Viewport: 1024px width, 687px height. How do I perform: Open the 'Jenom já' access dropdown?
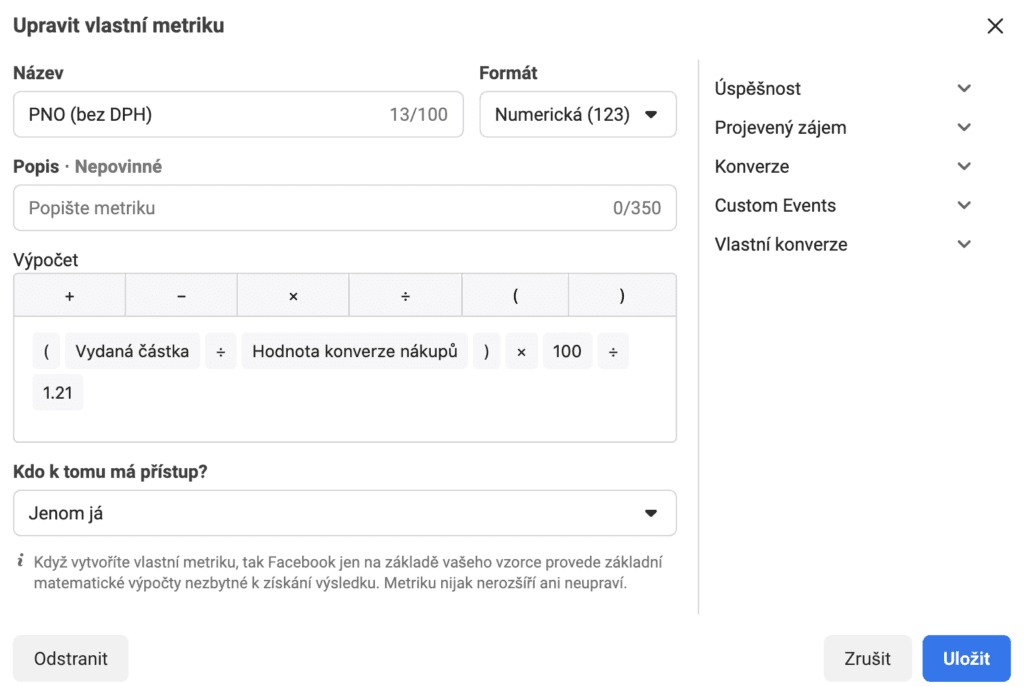coord(344,512)
